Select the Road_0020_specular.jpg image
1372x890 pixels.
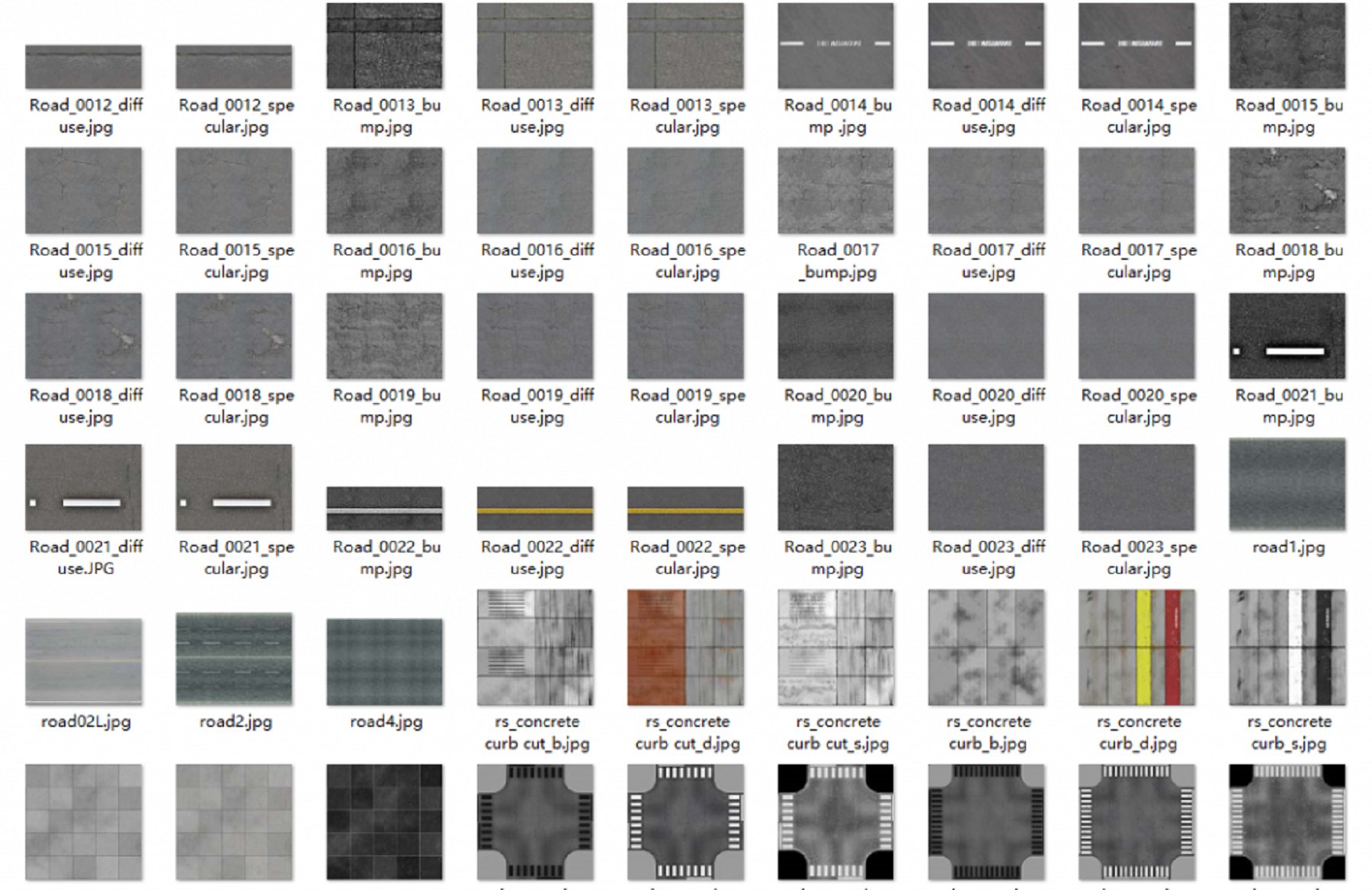(1136, 336)
